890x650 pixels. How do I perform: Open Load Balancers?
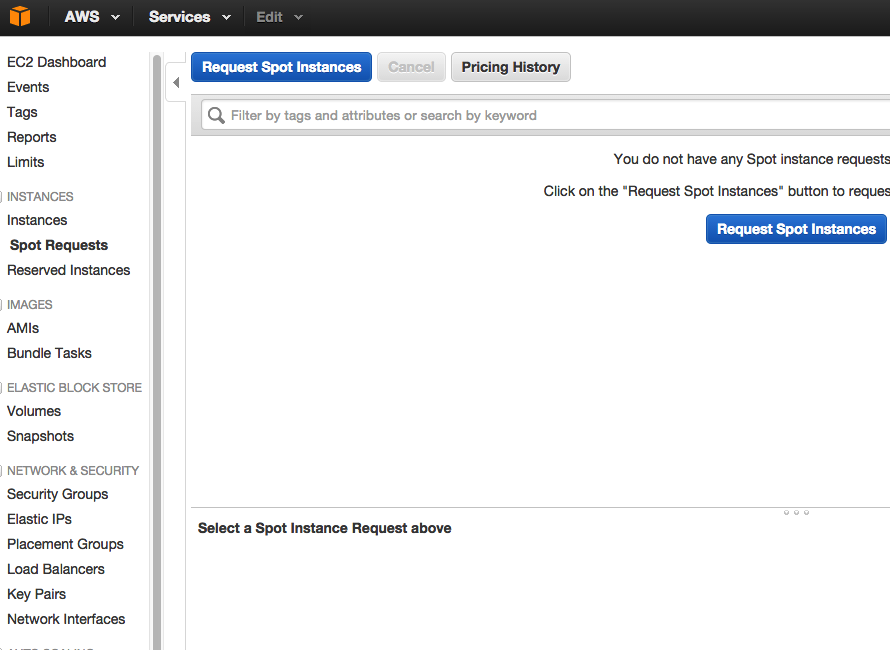(56, 569)
